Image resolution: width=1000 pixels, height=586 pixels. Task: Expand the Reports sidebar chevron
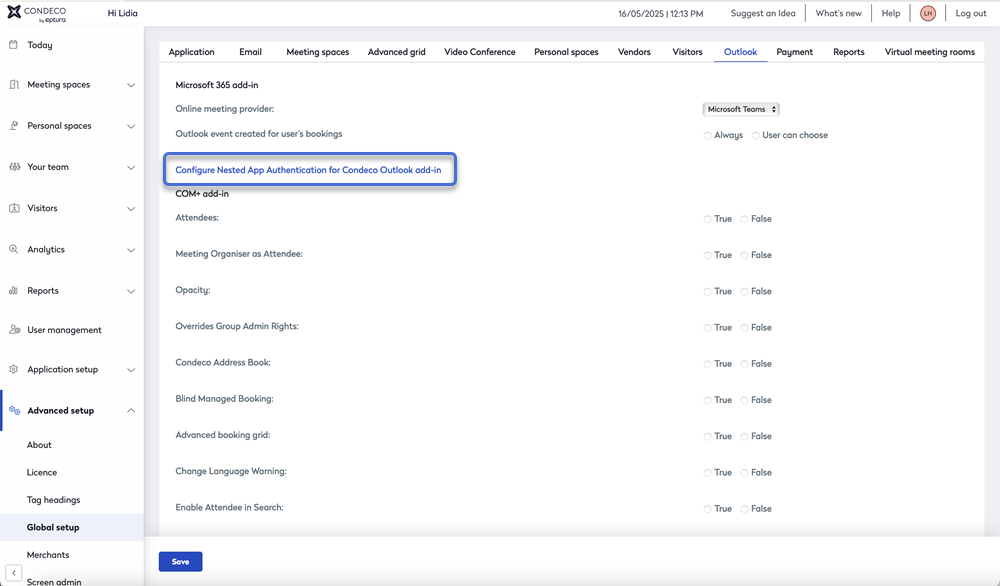(x=131, y=291)
